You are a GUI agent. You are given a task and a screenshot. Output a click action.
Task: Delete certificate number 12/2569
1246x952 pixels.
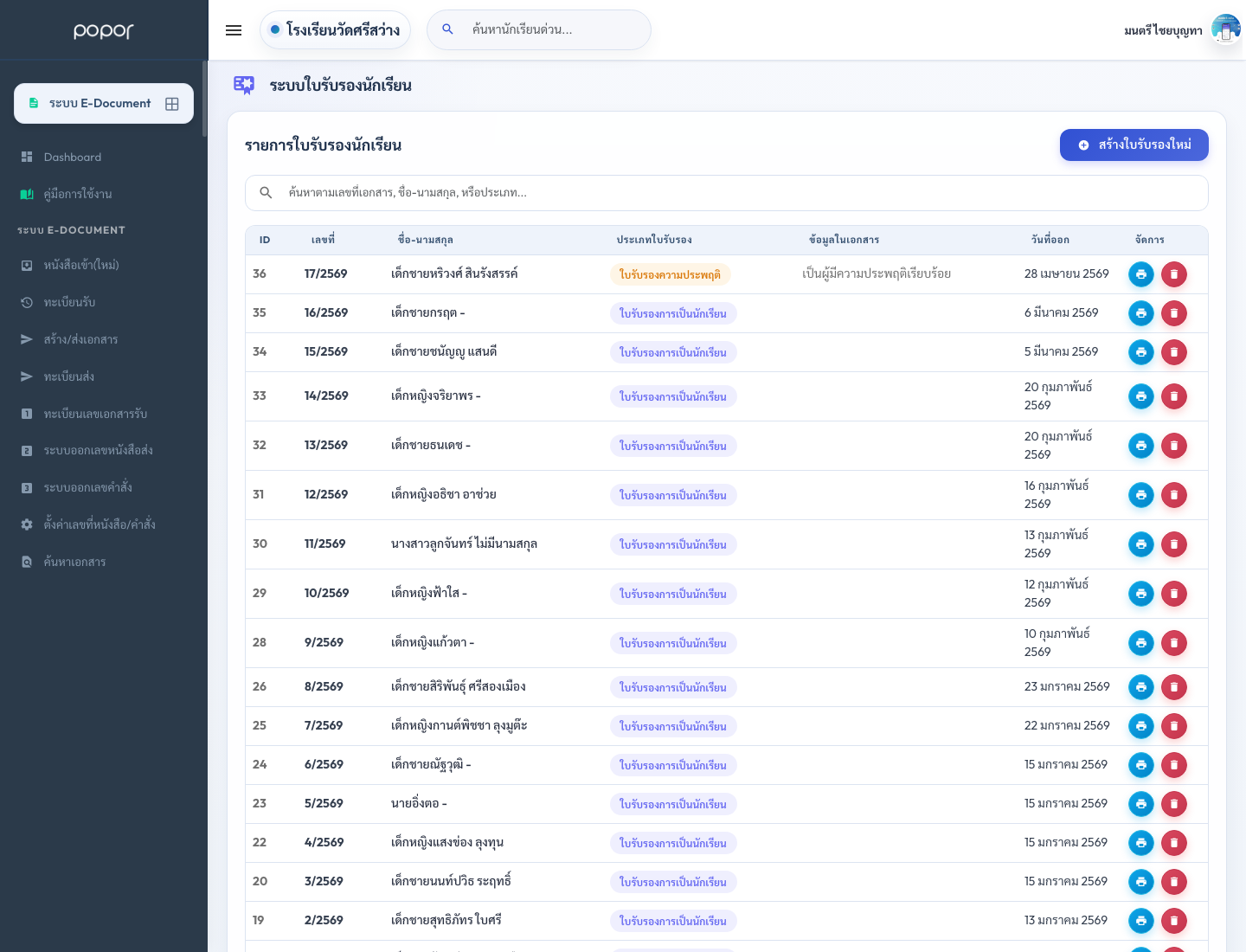click(1174, 495)
